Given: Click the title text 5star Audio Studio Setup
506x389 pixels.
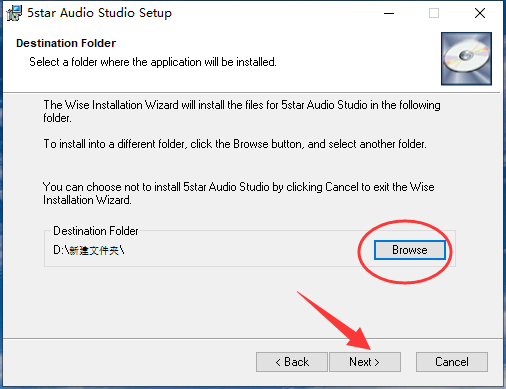Looking at the screenshot, I should pos(99,13).
